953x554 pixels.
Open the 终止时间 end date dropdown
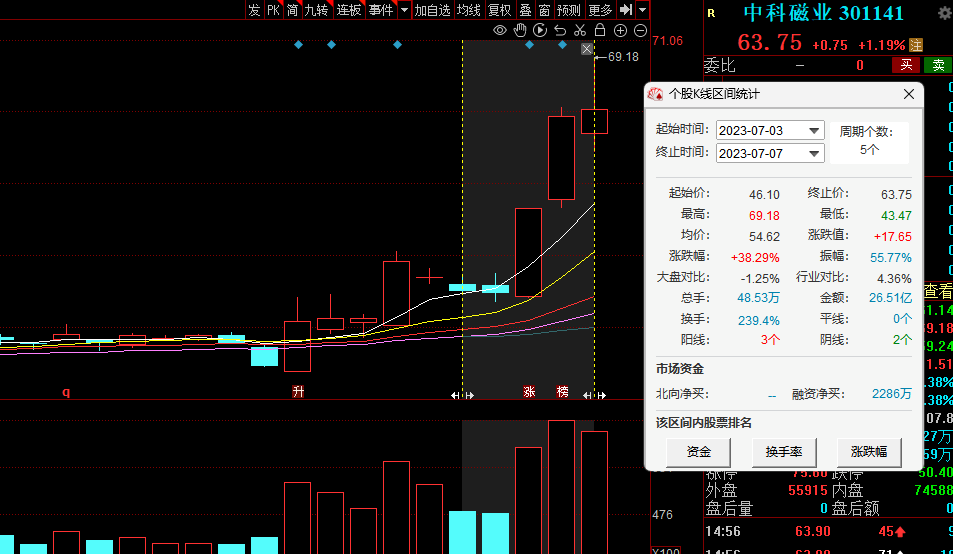(x=814, y=154)
